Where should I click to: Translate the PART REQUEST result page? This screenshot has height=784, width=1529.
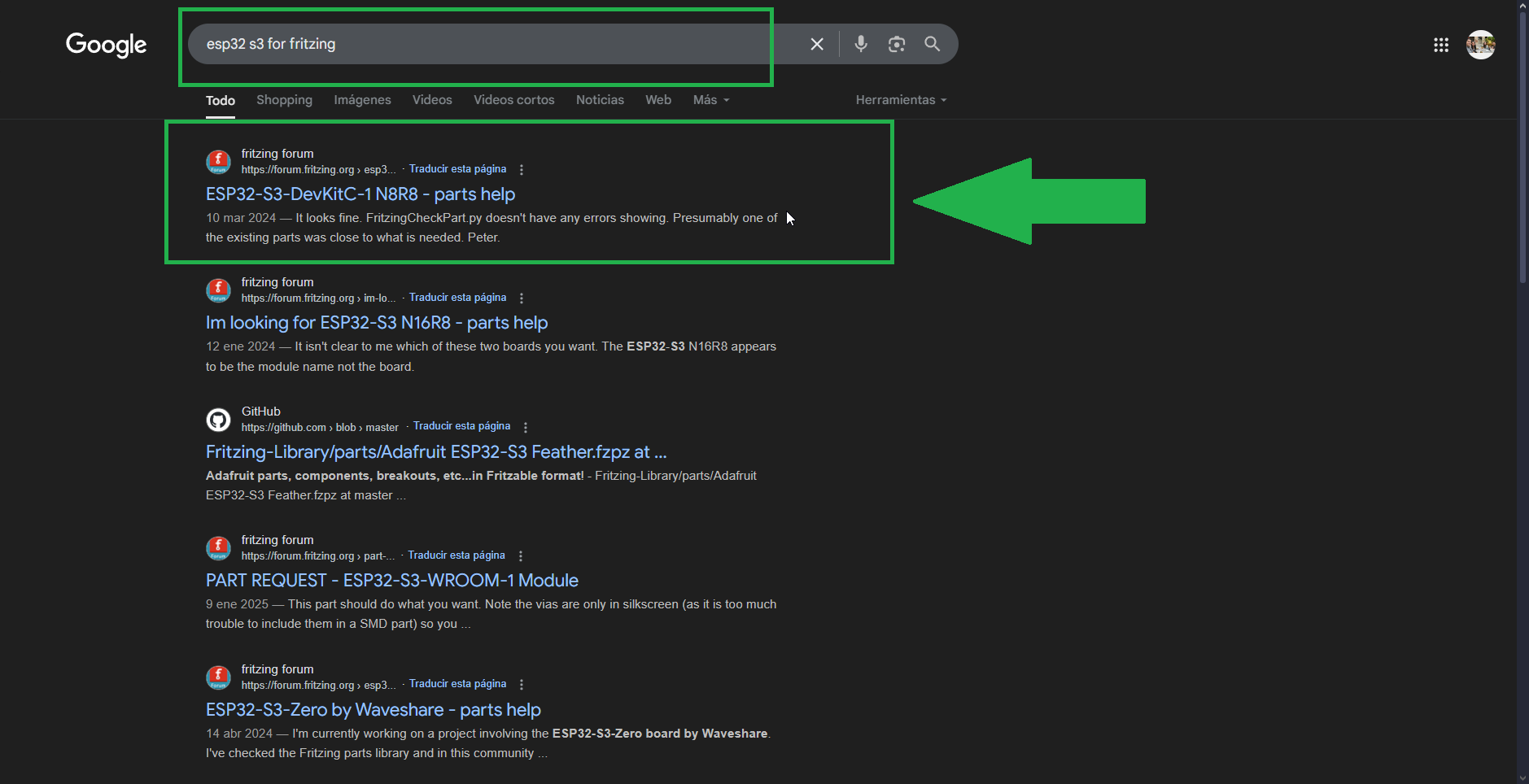[x=457, y=555]
